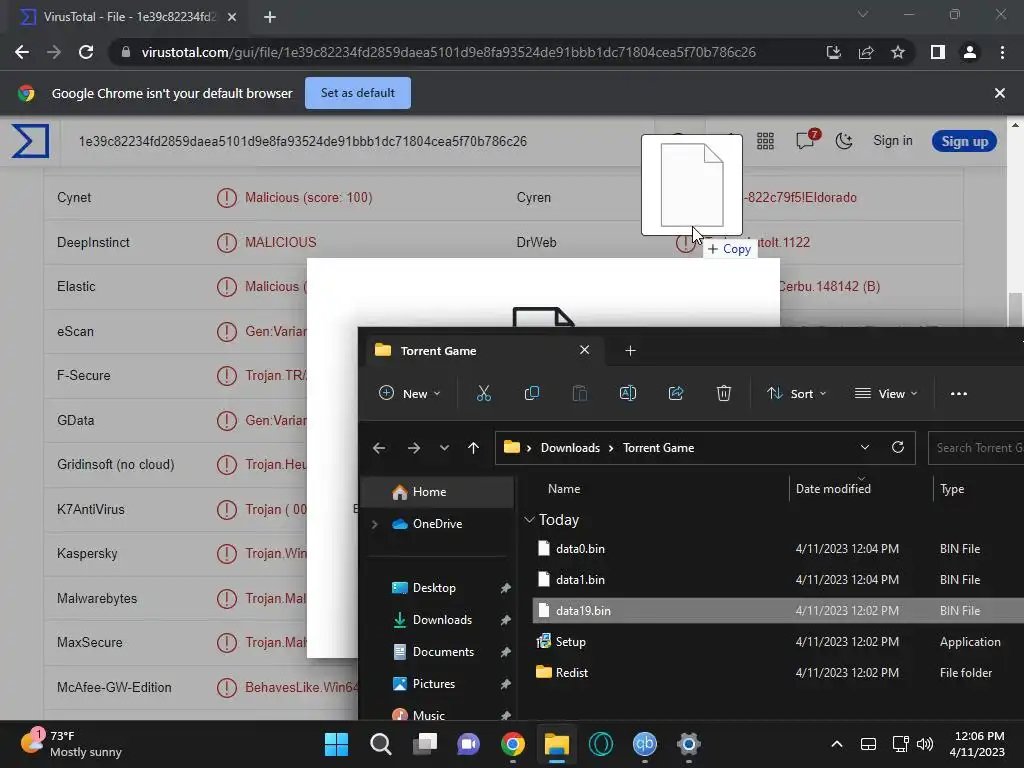This screenshot has height=768, width=1024.
Task: Reload the VirusTotal page in Chrome
Action: [x=86, y=52]
